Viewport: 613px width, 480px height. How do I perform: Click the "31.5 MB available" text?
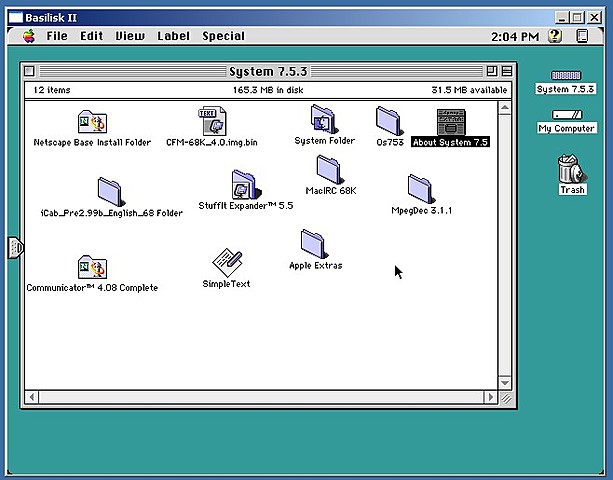[x=469, y=90]
